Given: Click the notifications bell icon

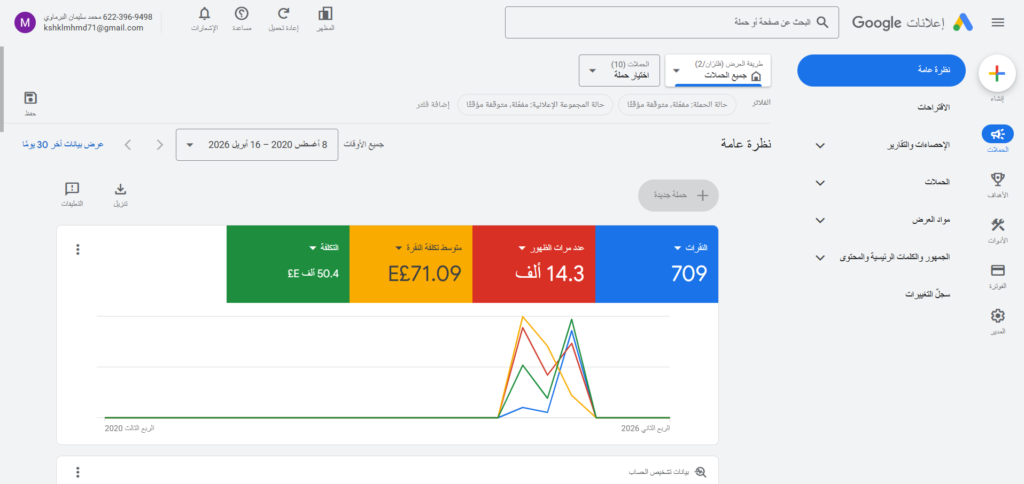Looking at the screenshot, I should point(204,14).
